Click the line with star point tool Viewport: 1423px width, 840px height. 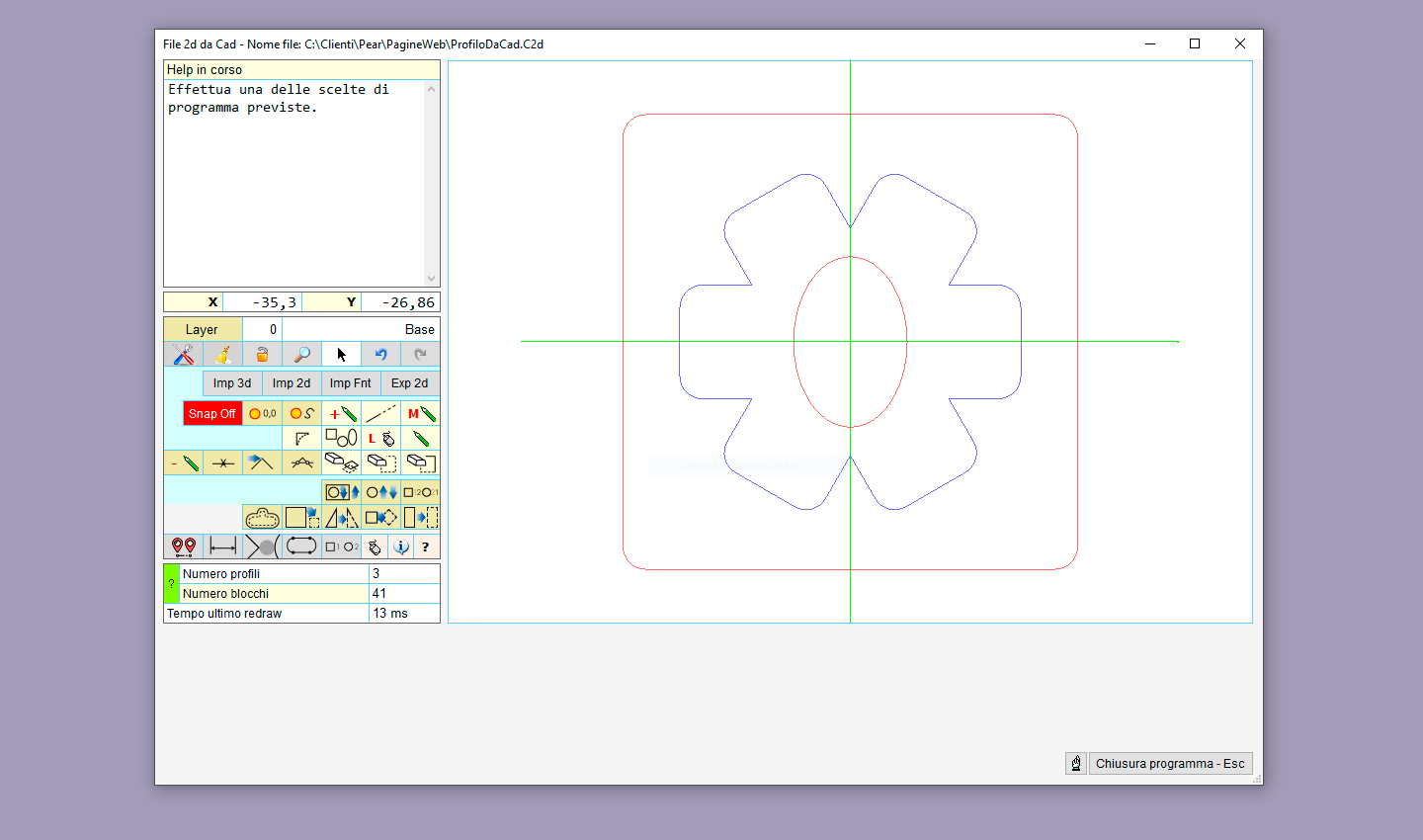tap(222, 462)
